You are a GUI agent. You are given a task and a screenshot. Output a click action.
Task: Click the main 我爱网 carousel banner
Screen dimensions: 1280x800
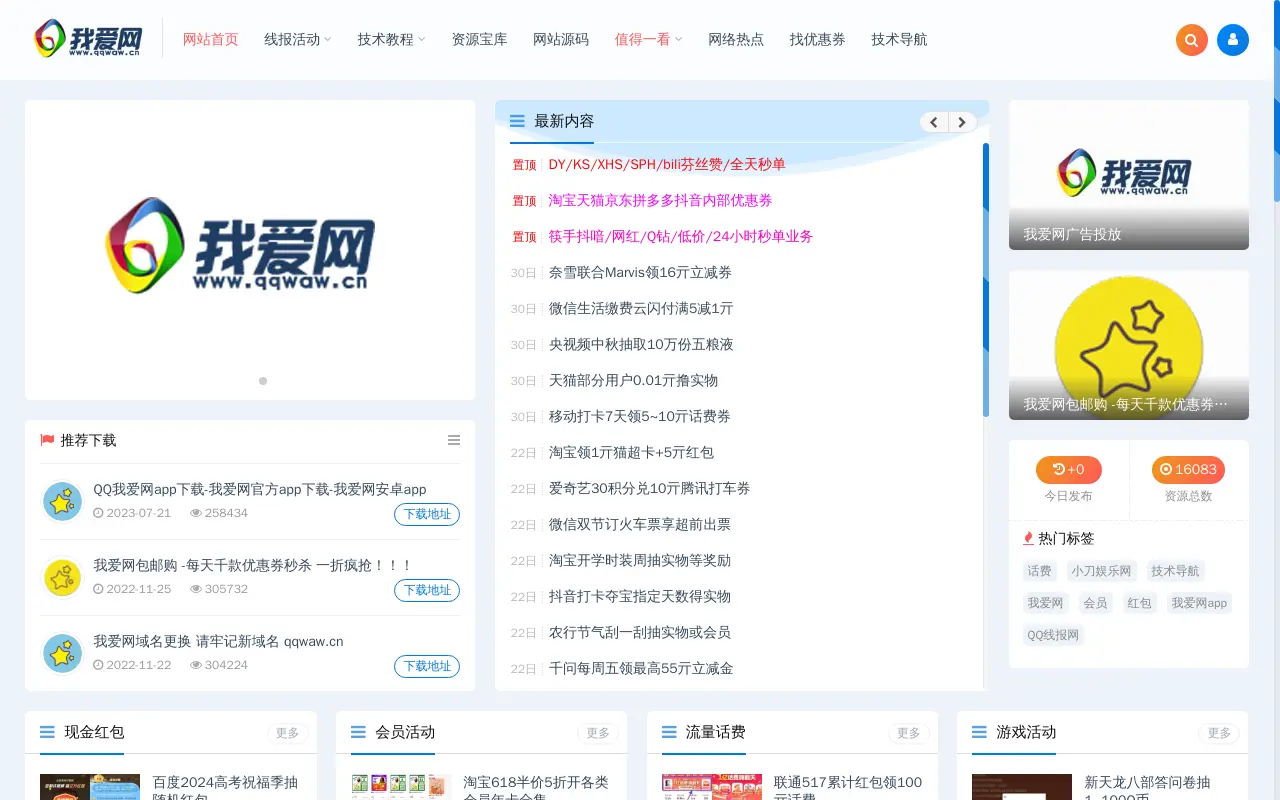click(250, 250)
